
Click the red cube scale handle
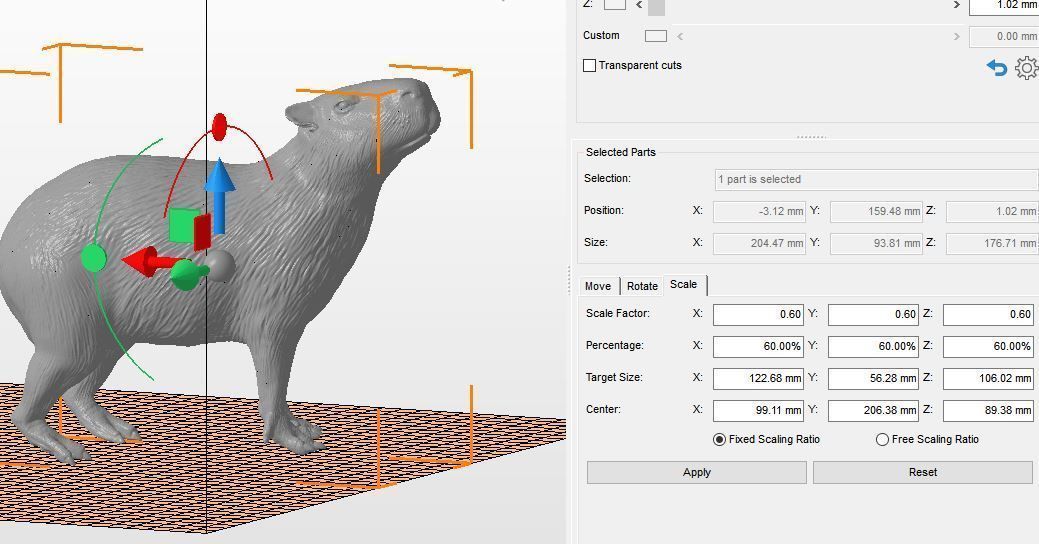pyautogui.click(x=202, y=231)
